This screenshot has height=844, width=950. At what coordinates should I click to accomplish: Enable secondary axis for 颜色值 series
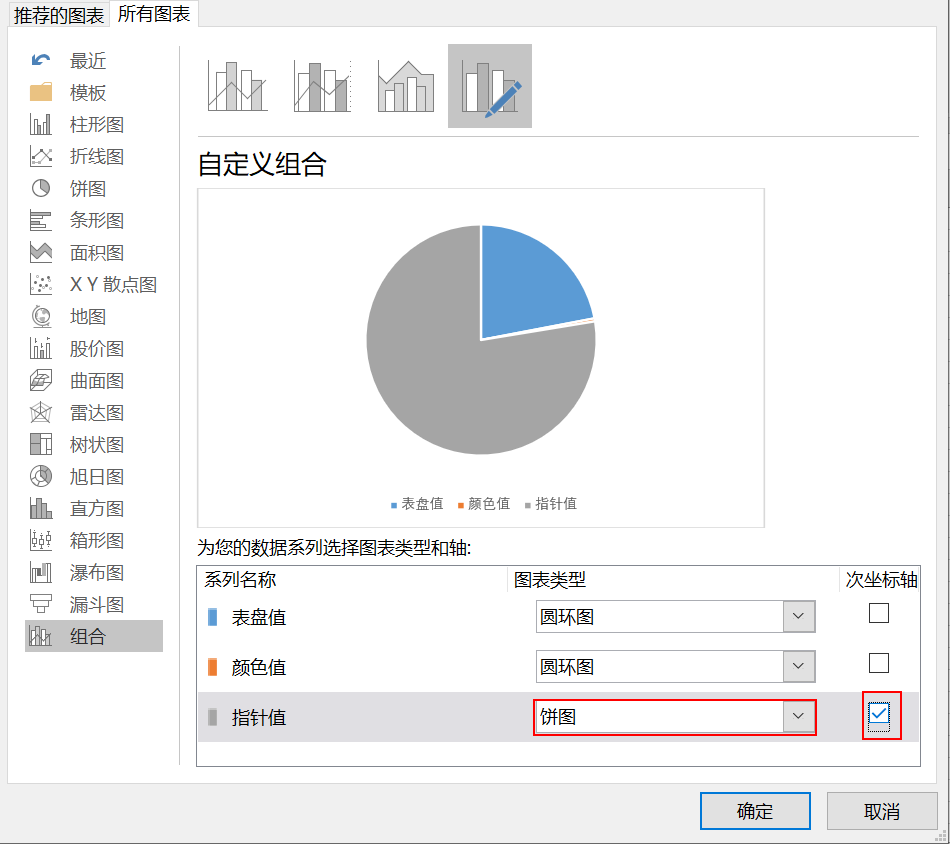(879, 663)
